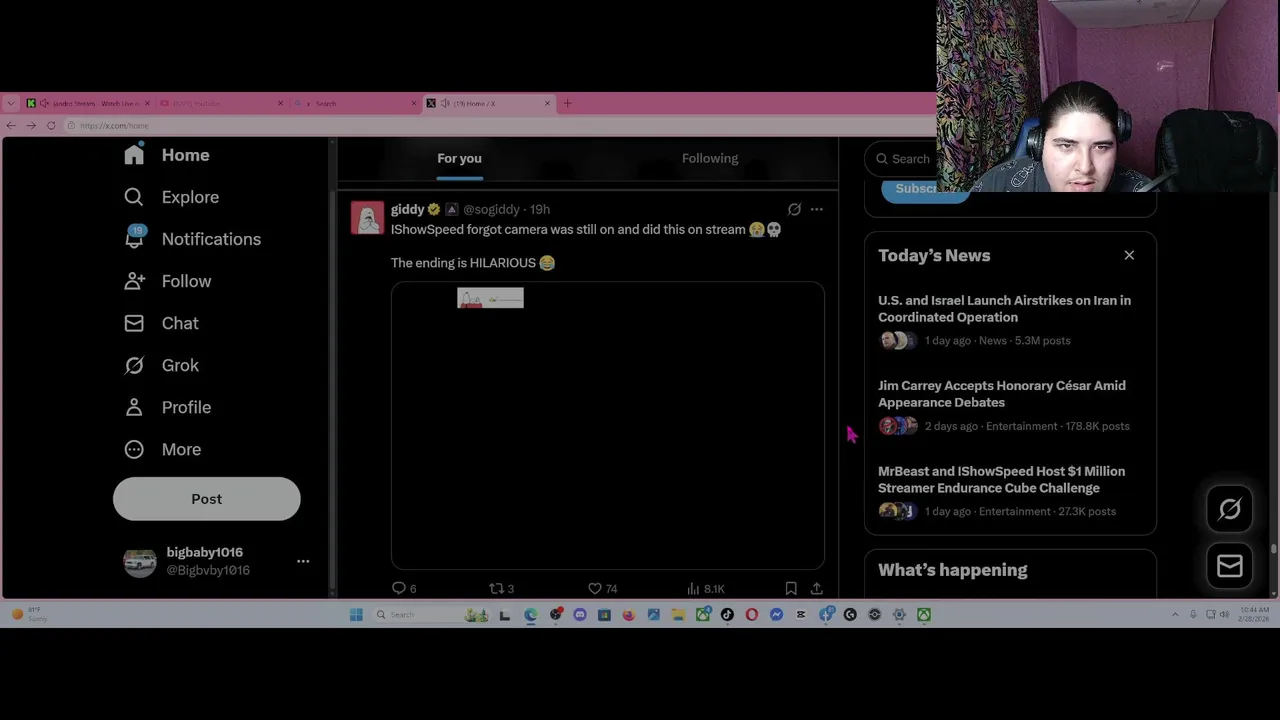Image resolution: width=1280 pixels, height=720 pixels.
Task: Click the browser back arrow
Action: point(11,125)
